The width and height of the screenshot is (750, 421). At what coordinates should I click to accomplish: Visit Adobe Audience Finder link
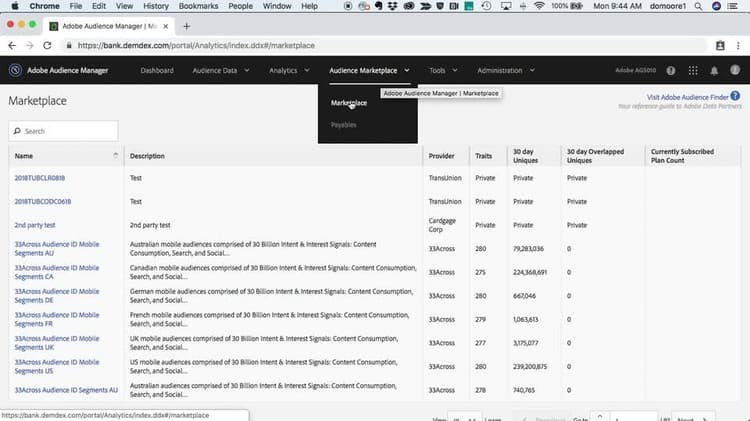pos(687,97)
